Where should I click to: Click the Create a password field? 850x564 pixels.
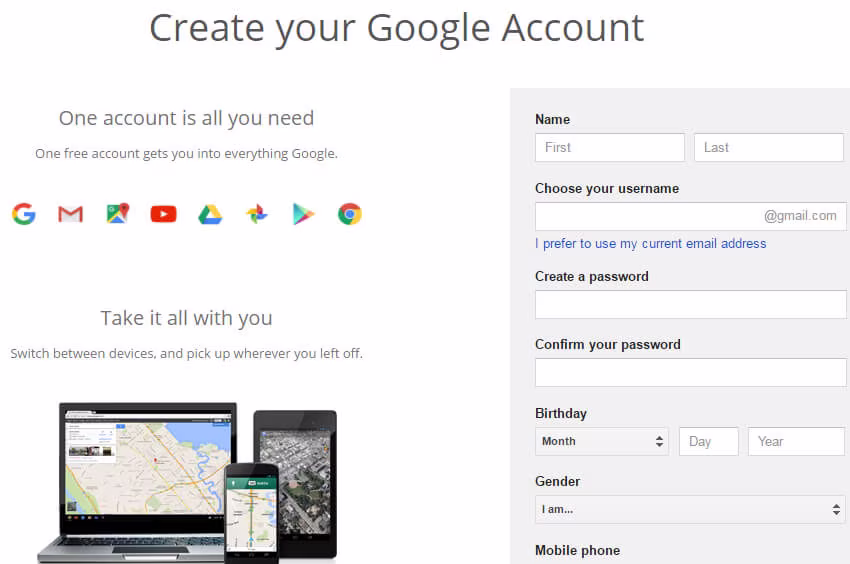pyautogui.click(x=691, y=304)
